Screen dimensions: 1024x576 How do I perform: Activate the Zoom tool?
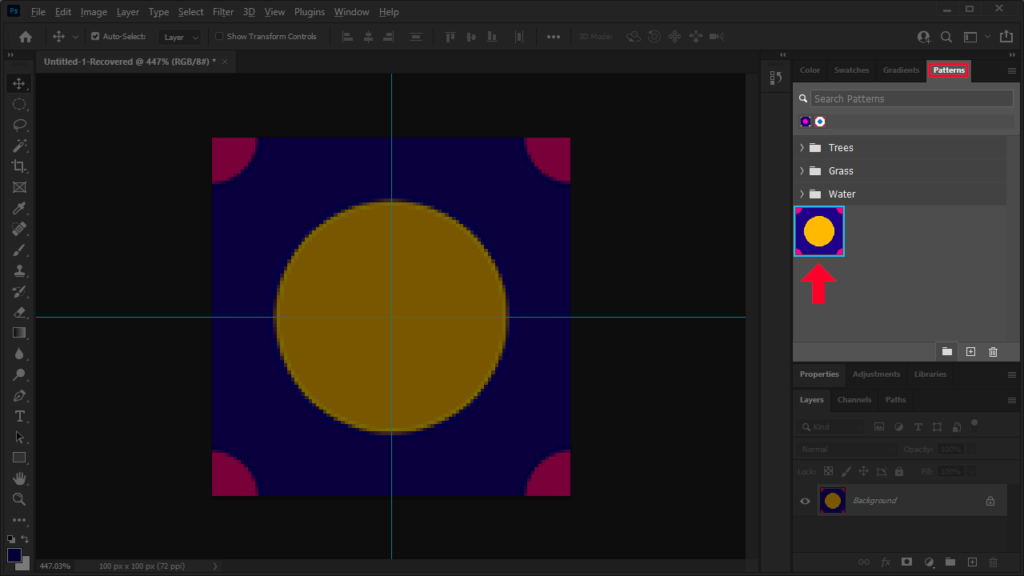(x=19, y=499)
